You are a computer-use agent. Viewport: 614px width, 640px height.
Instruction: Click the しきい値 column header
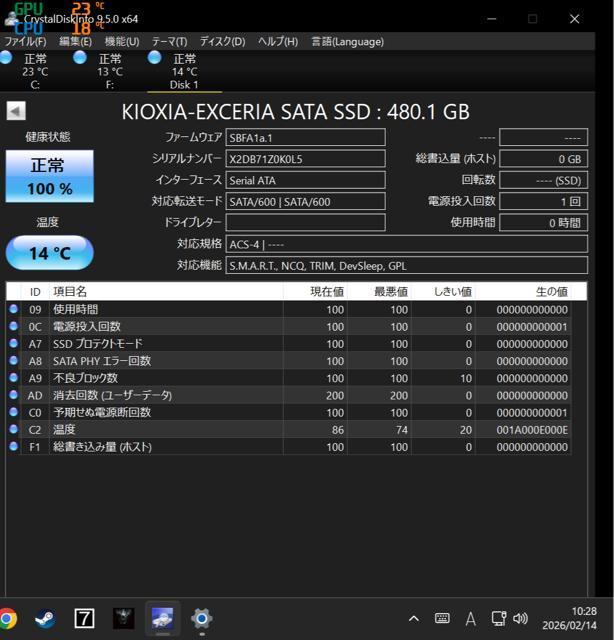coord(443,291)
